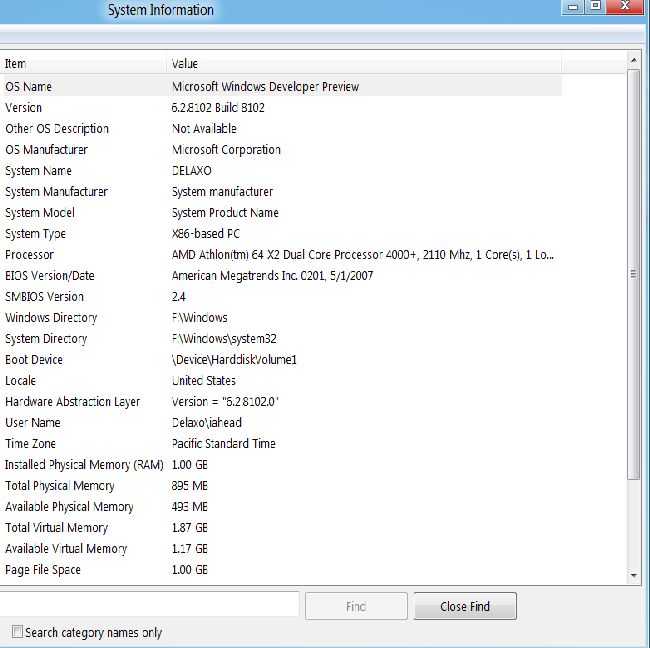The width and height of the screenshot is (650, 648).
Task: Select the Other OS Description row
Action: (x=283, y=129)
